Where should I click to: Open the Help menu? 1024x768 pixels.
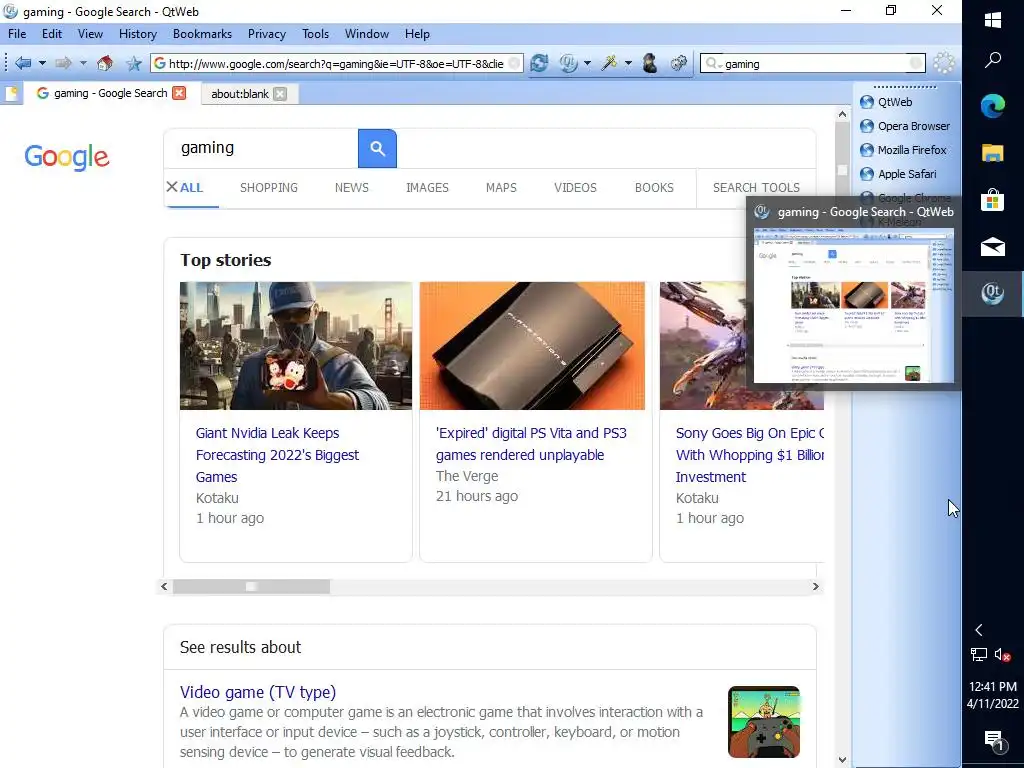(x=417, y=34)
